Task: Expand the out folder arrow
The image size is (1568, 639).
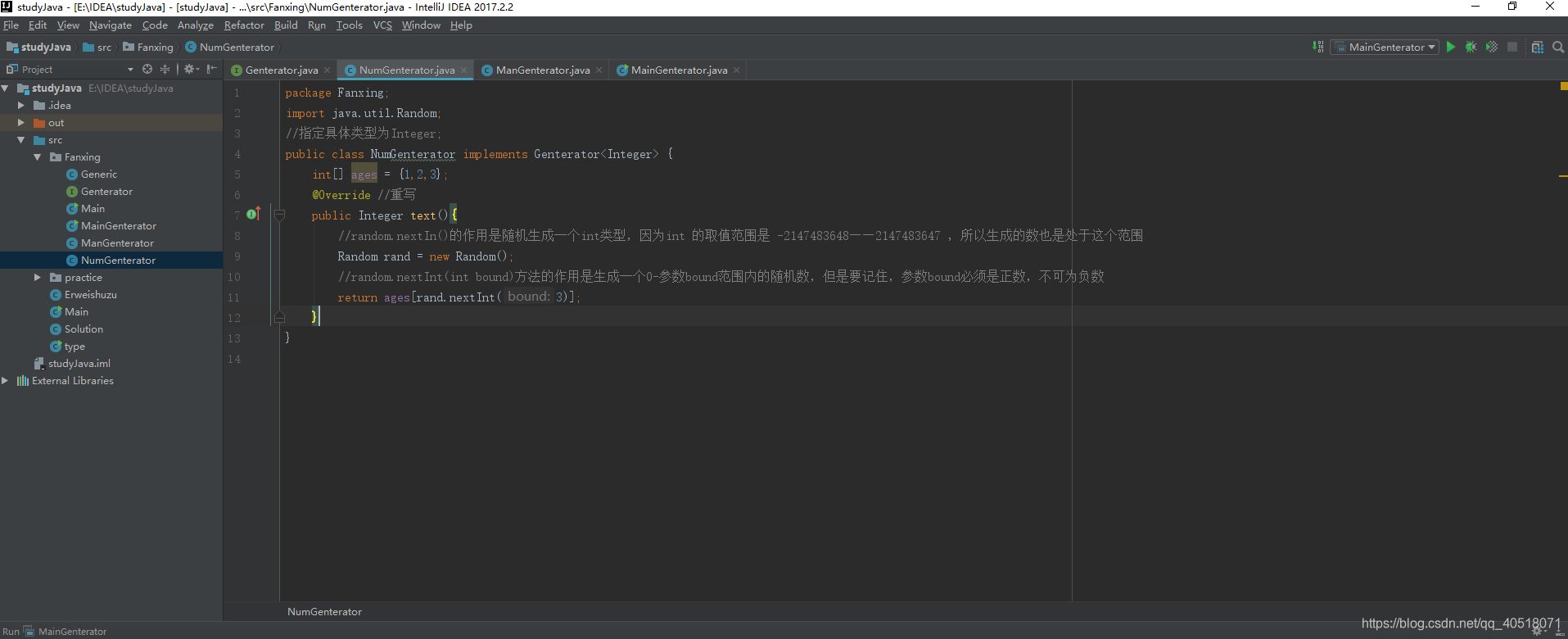Action: pos(21,122)
